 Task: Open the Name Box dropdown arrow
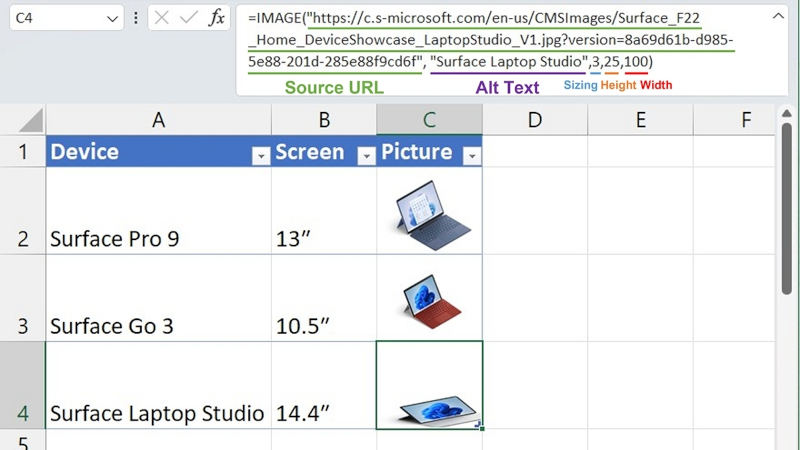pyautogui.click(x=112, y=19)
